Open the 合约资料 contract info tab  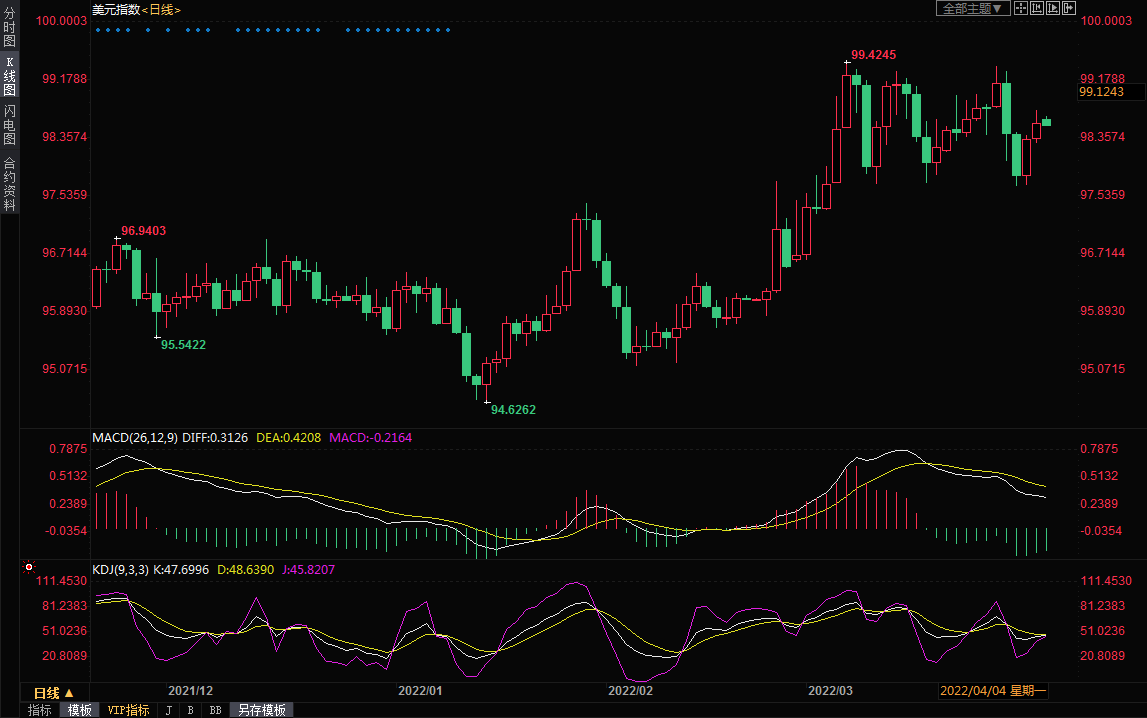coord(9,184)
